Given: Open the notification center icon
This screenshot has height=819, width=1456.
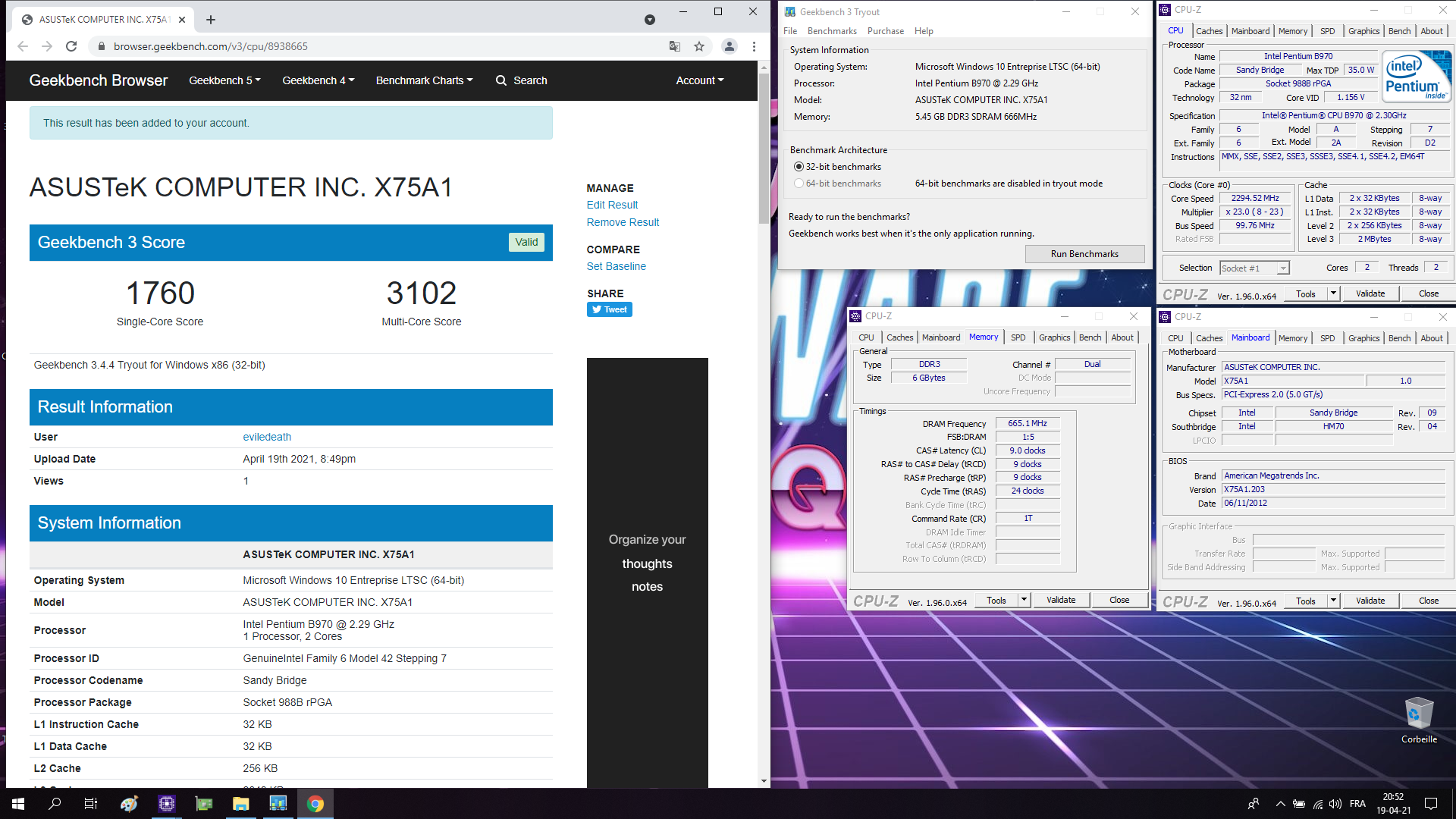Looking at the screenshot, I should [1431, 804].
